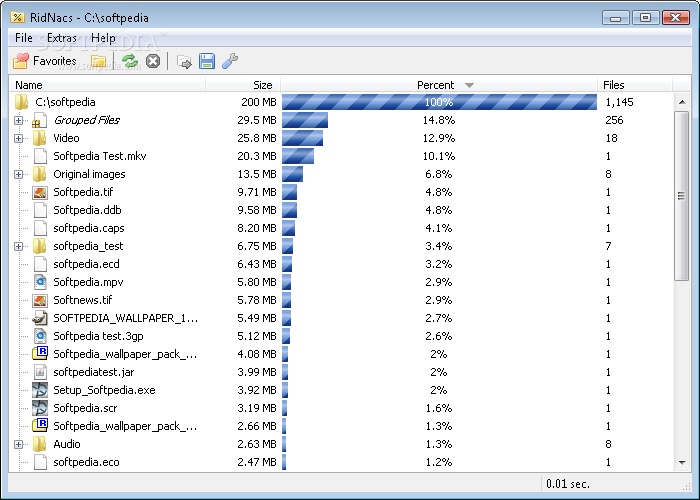
Task: Select the softpedia.eco row
Action: coord(341,462)
